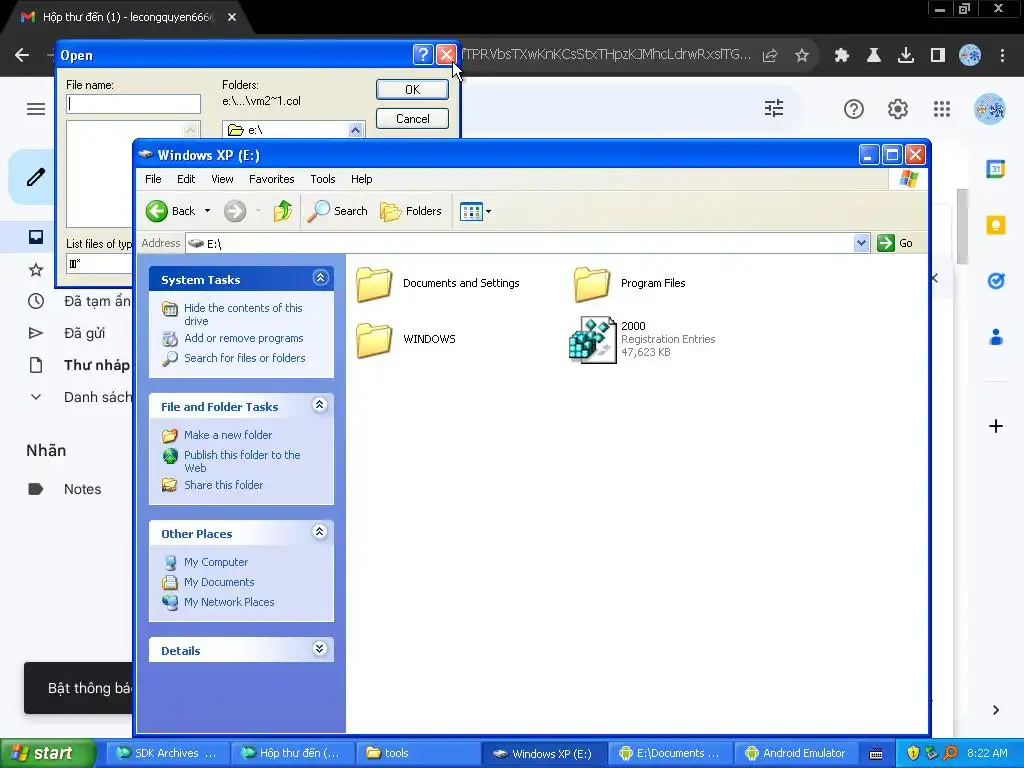Image resolution: width=1024 pixels, height=768 pixels.
Task: Click Publish this folder to the Web
Action: click(x=242, y=461)
